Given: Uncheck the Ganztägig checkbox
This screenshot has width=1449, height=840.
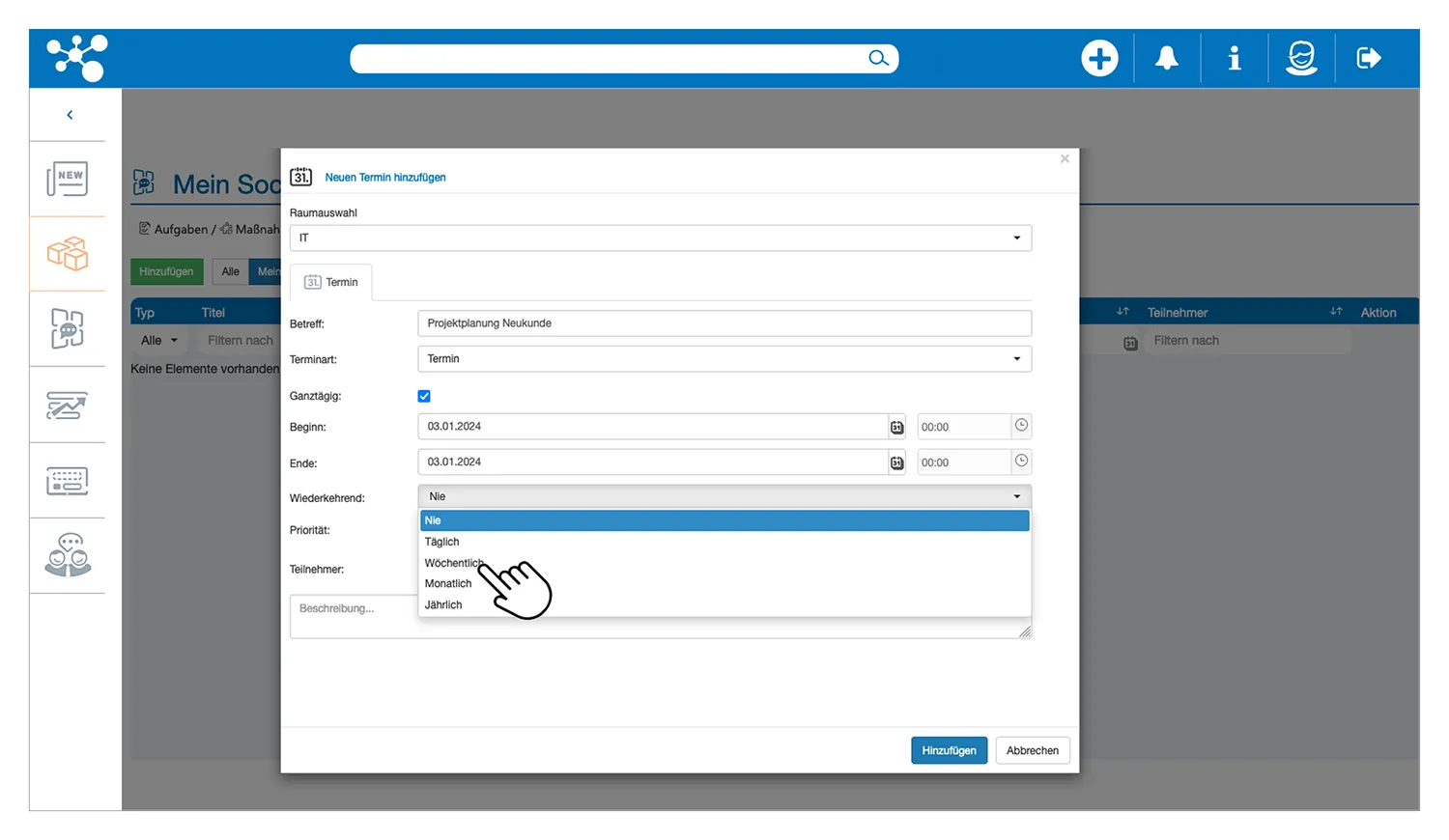Looking at the screenshot, I should click(x=424, y=396).
